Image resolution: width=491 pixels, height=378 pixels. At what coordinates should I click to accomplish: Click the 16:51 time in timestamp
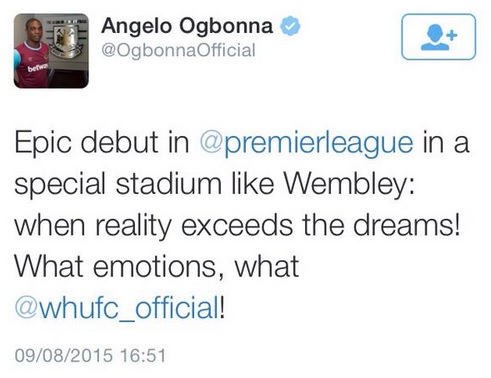(143, 355)
